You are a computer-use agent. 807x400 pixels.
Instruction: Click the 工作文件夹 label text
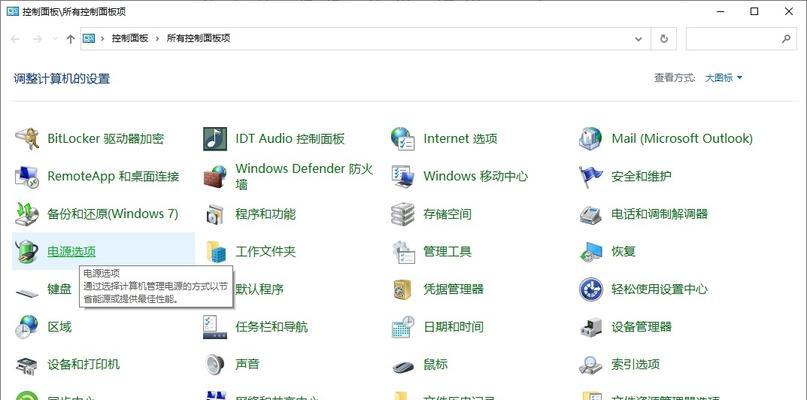click(266, 252)
